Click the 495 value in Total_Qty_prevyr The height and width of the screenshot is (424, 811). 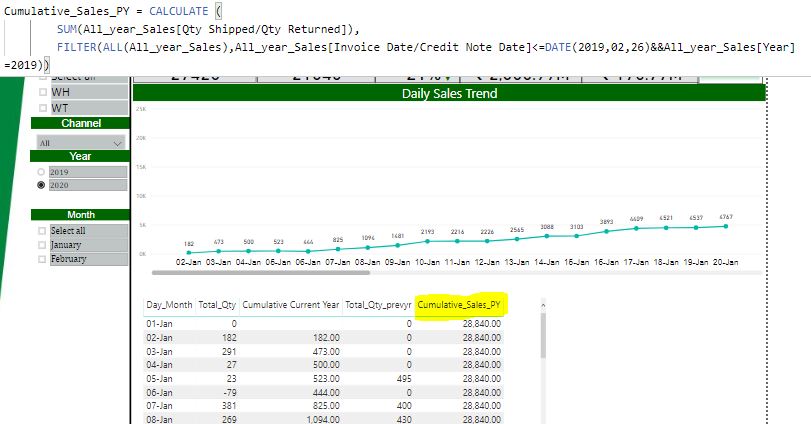tap(404, 378)
